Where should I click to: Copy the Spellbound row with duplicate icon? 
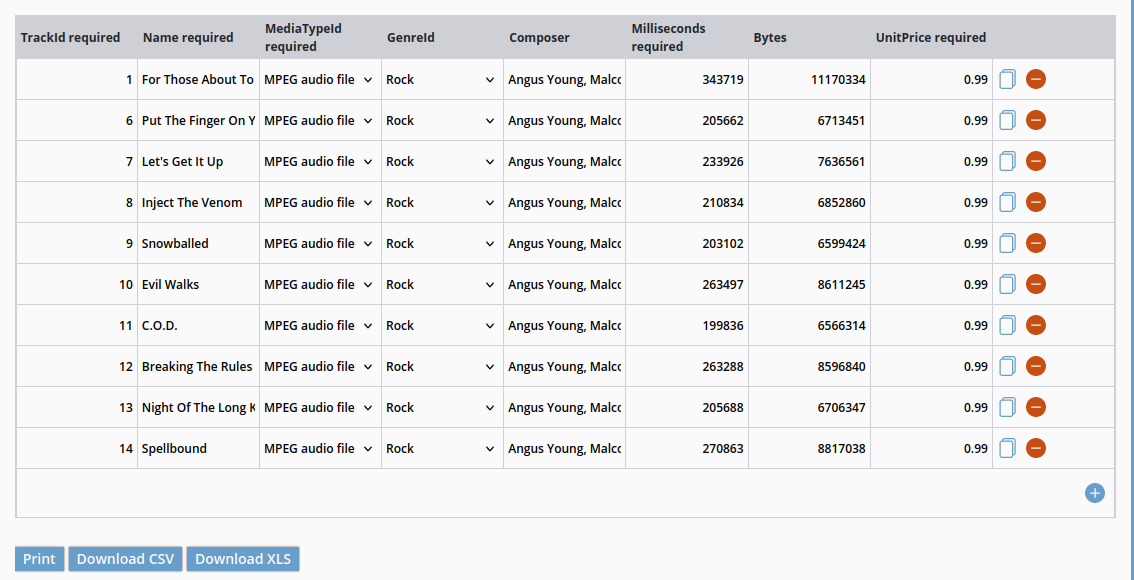coord(1007,448)
